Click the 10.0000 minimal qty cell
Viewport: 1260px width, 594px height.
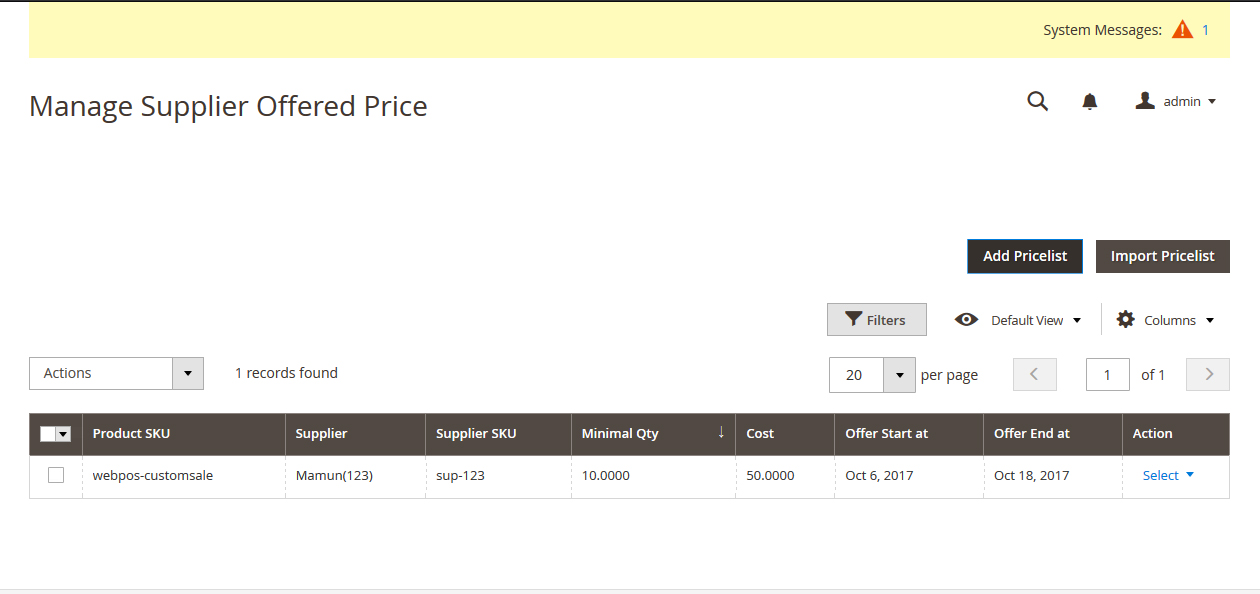coord(653,476)
